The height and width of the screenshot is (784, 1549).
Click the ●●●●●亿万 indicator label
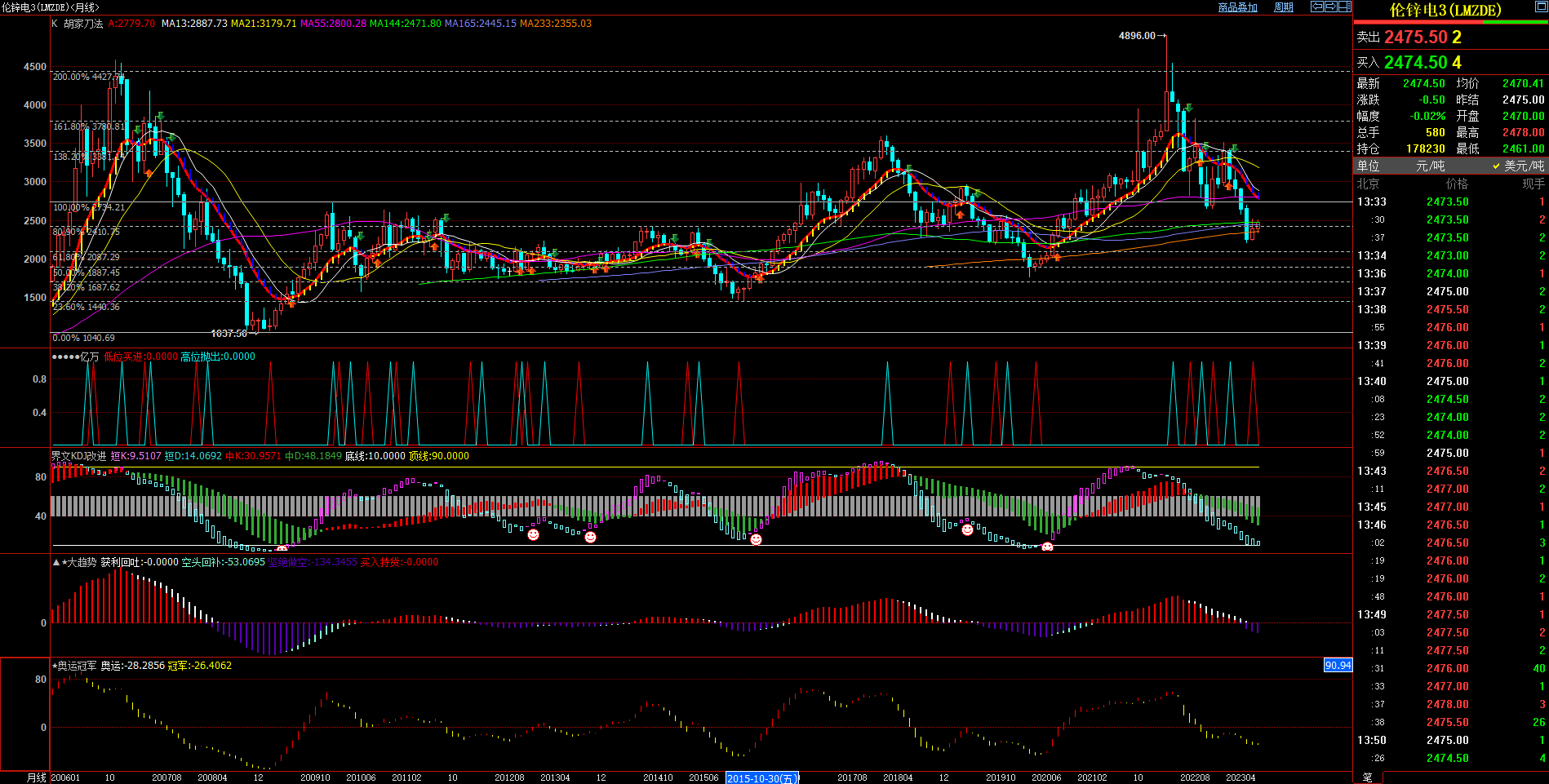pos(75,357)
